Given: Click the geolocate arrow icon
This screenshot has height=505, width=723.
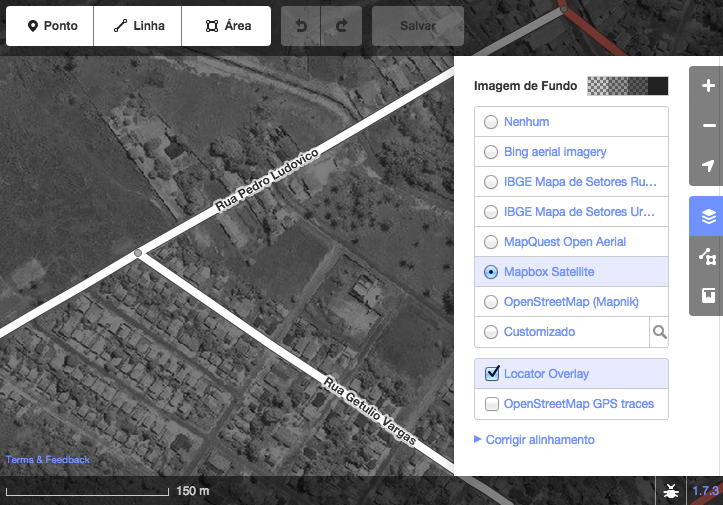Looking at the screenshot, I should point(708,166).
